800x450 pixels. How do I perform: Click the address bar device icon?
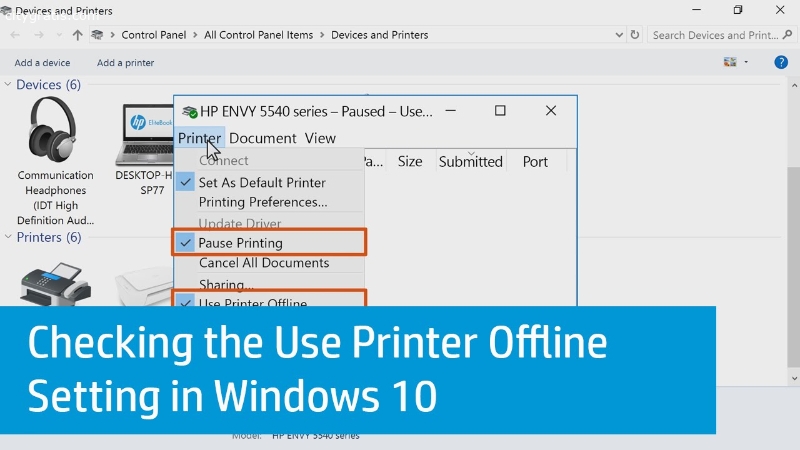coord(97,35)
